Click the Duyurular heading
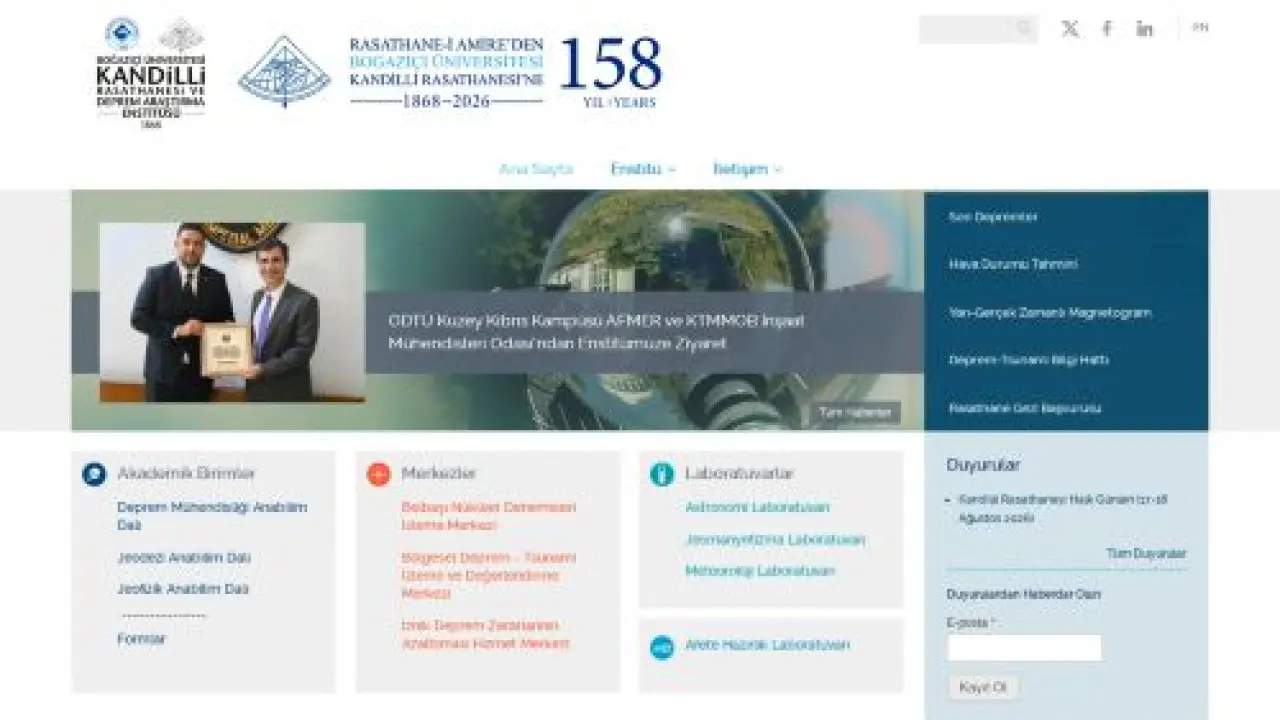1280x720 pixels. tap(984, 465)
